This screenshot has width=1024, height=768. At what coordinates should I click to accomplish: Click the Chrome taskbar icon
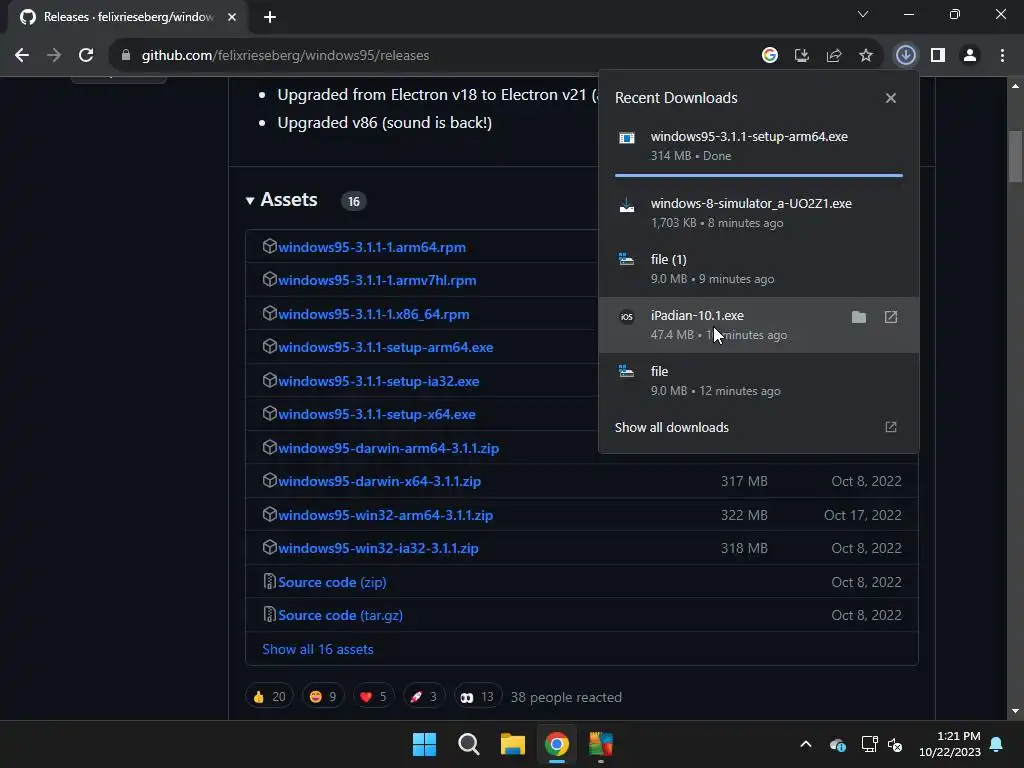click(x=556, y=744)
